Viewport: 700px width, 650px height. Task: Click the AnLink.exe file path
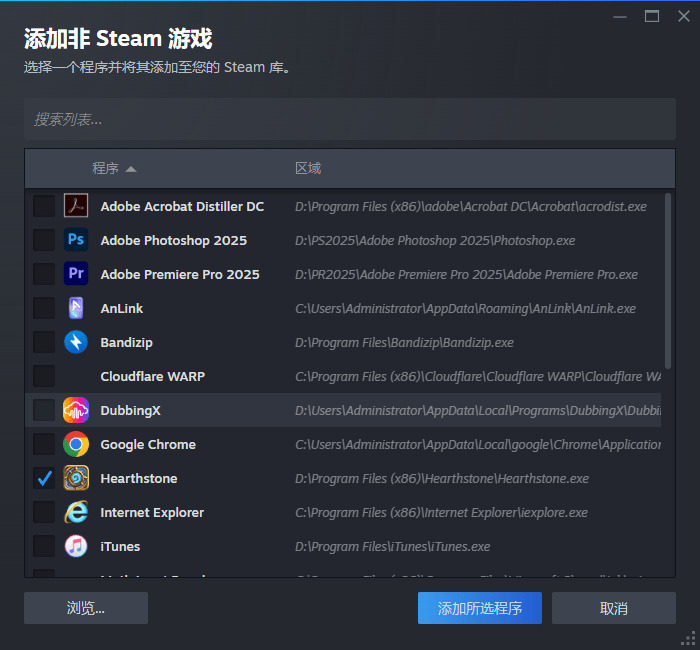465,308
